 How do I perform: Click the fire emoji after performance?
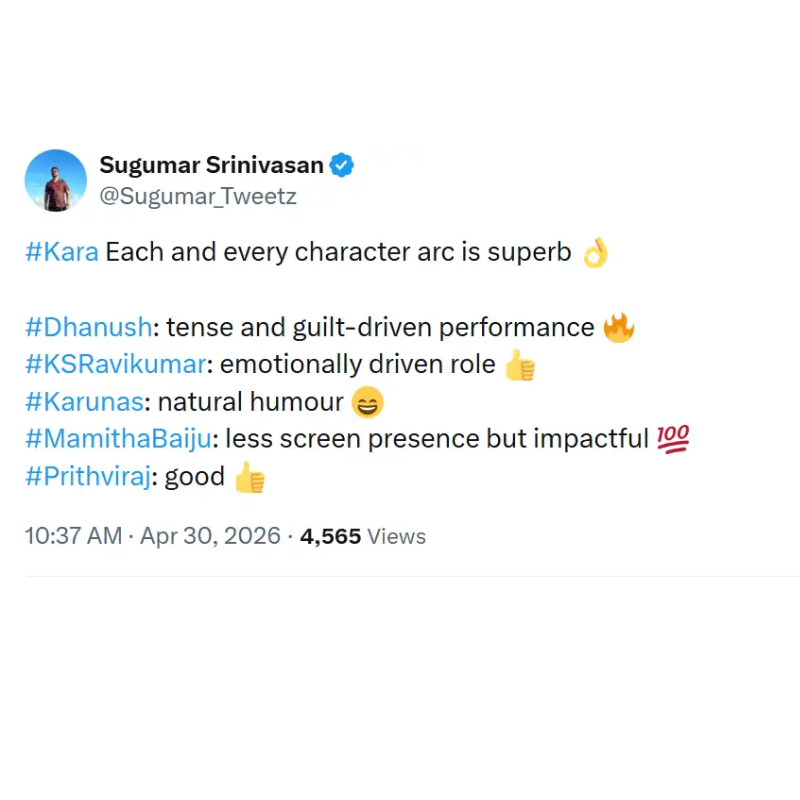[618, 327]
